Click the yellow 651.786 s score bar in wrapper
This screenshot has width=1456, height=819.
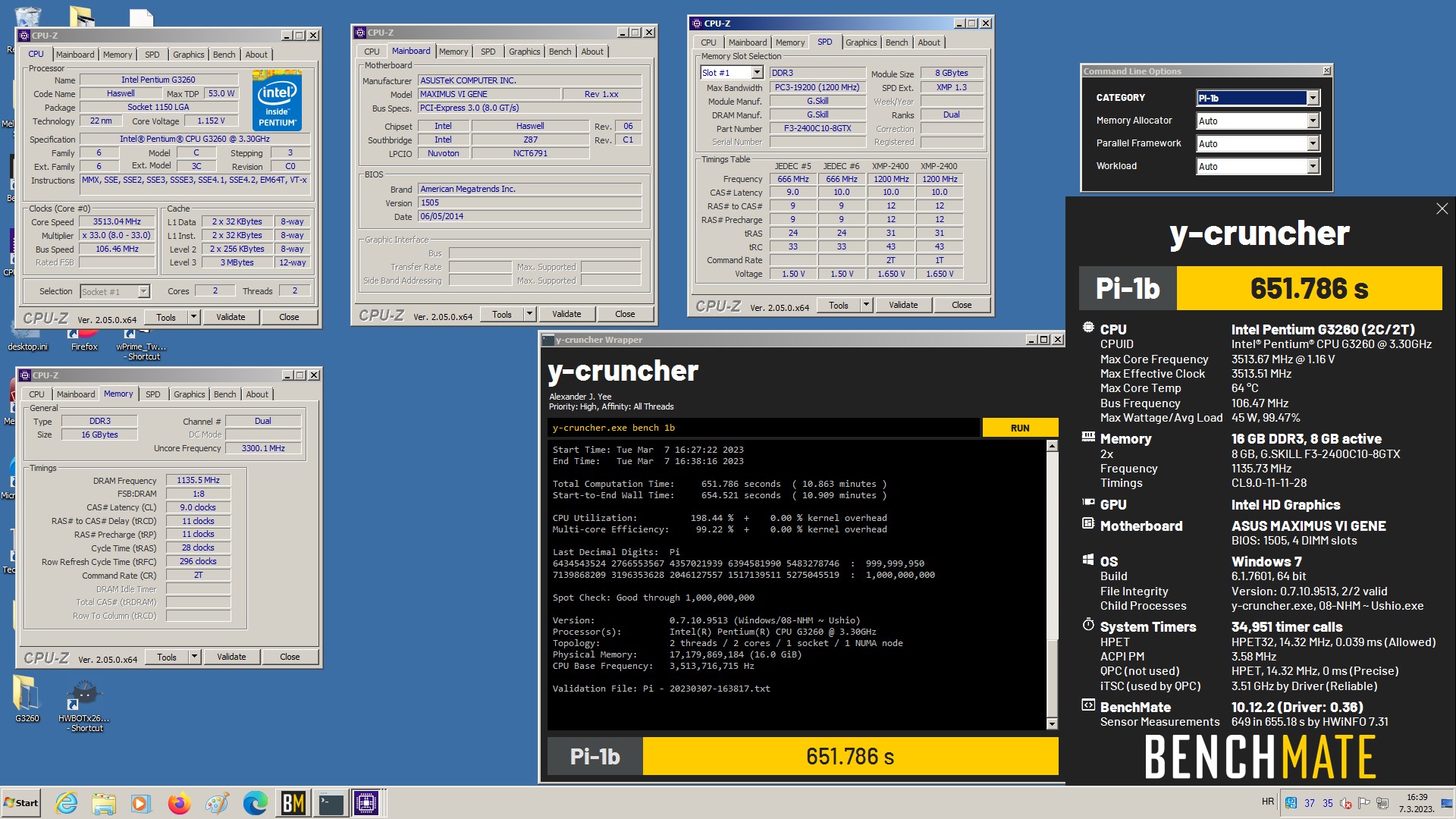pyautogui.click(x=850, y=756)
